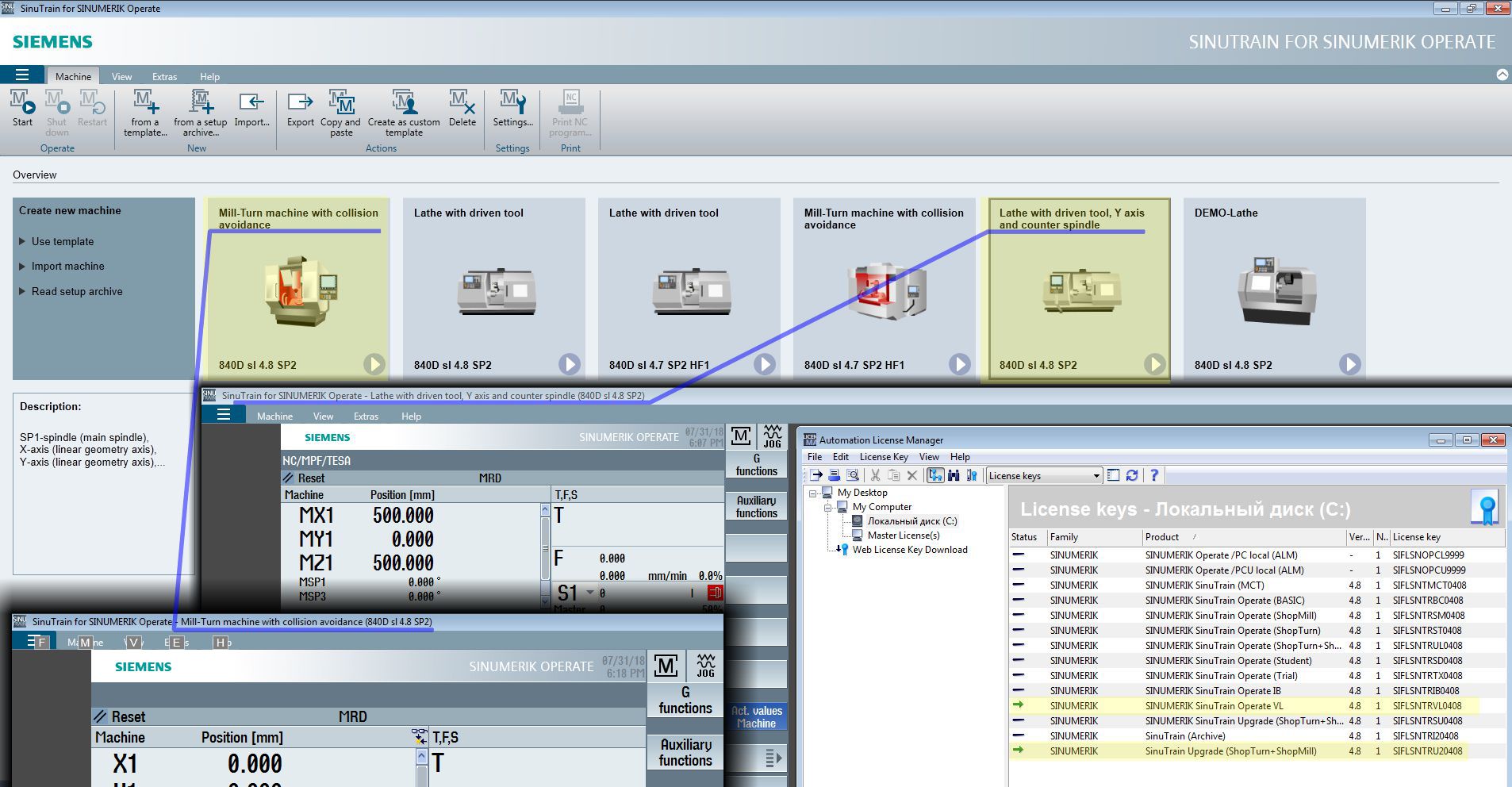Start the 840D sl 4.7 SP2 HF1 driven-tool lathe

764,364
